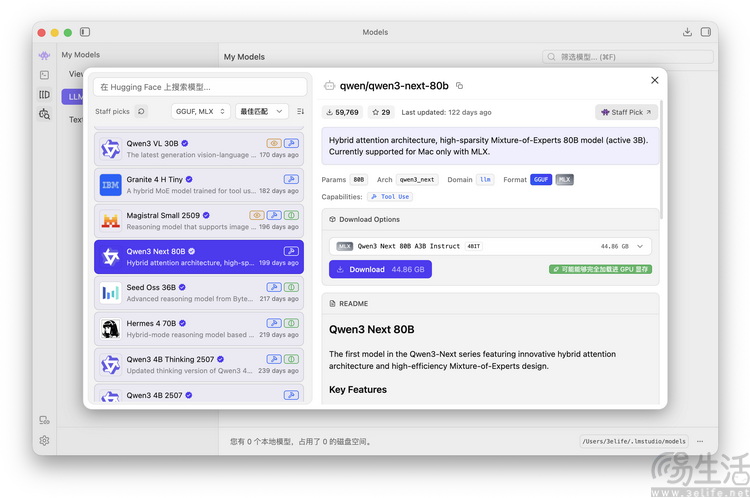Click the 筛选模型 filter field in My Models
This screenshot has height=498, width=750.
(628, 57)
